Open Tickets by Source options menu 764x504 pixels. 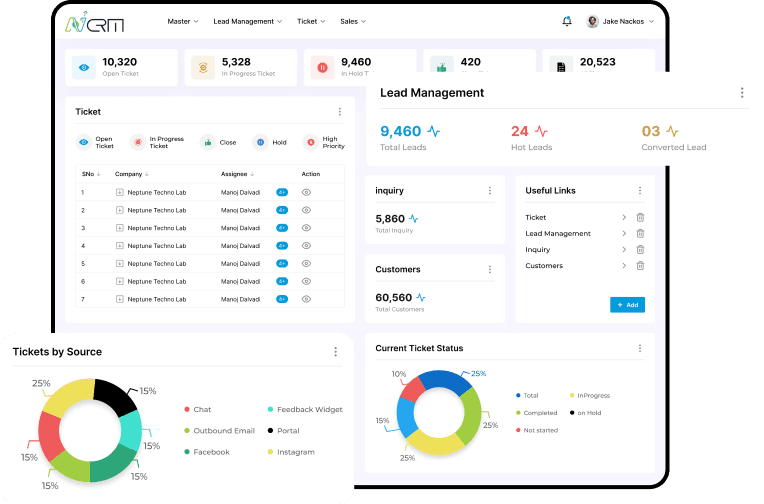[x=335, y=352]
